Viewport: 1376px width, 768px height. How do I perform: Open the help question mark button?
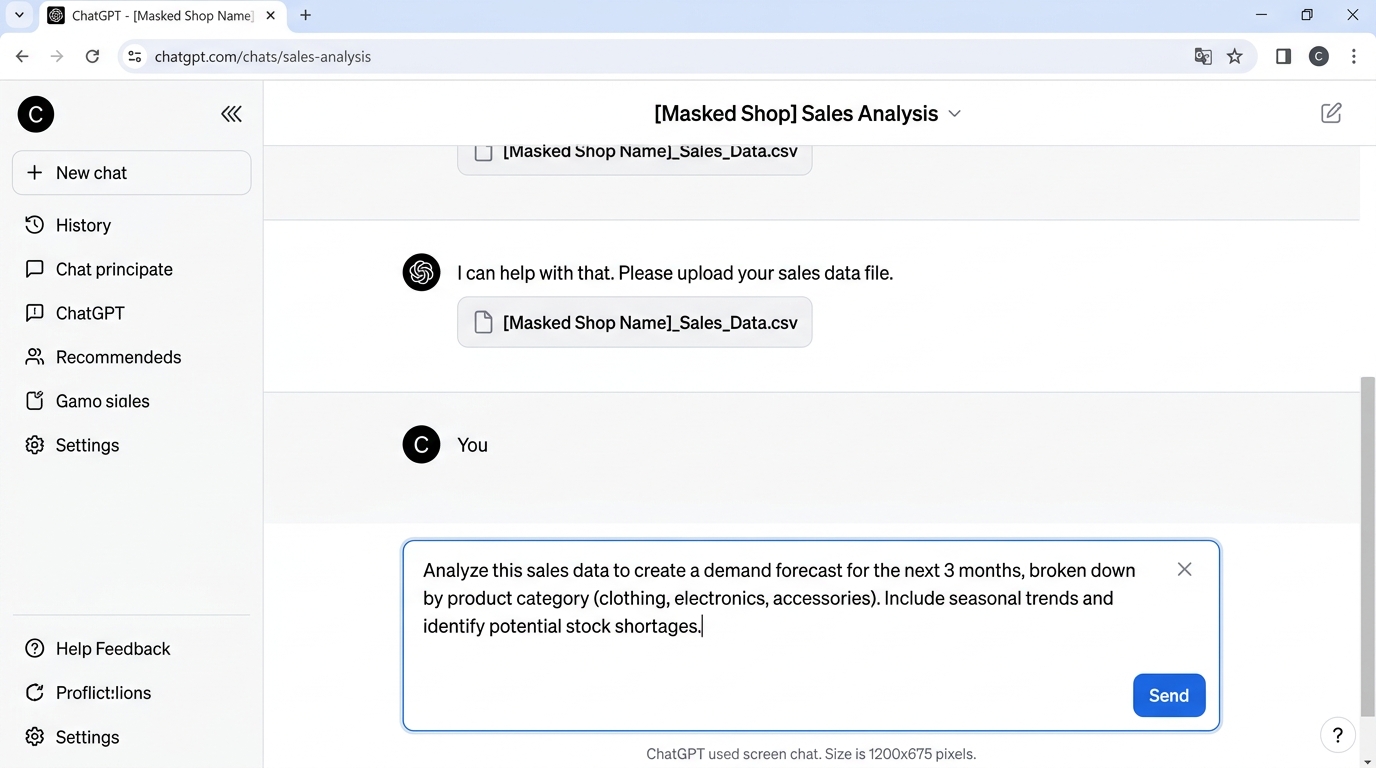(1337, 736)
